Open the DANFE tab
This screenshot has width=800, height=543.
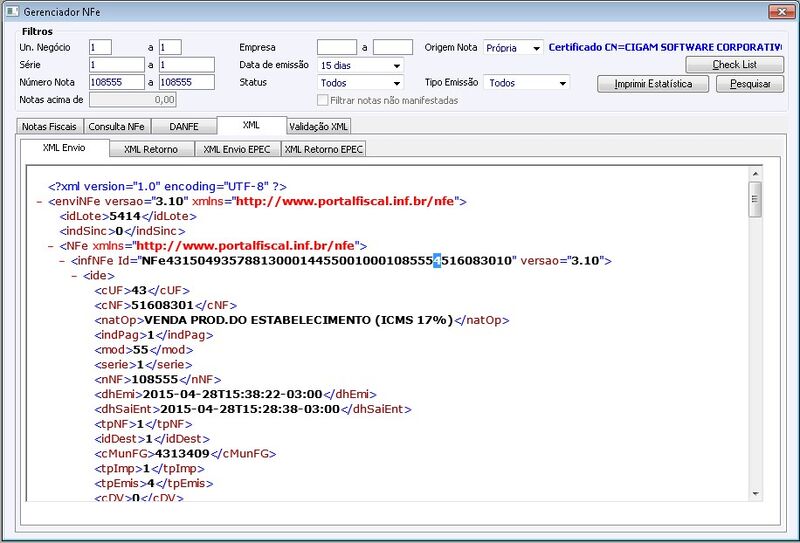[x=184, y=126]
